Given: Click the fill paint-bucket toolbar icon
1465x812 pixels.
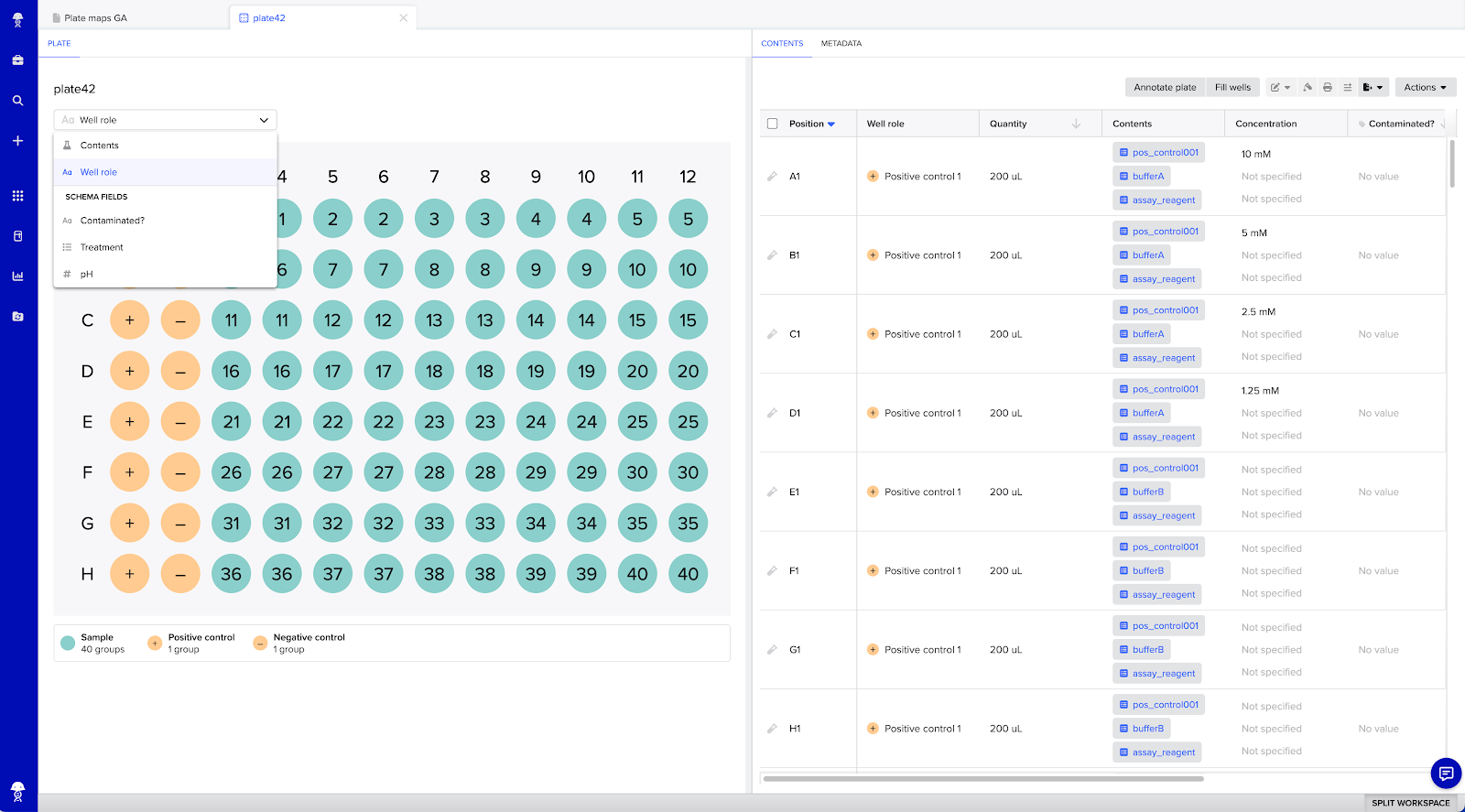Looking at the screenshot, I should [1308, 88].
